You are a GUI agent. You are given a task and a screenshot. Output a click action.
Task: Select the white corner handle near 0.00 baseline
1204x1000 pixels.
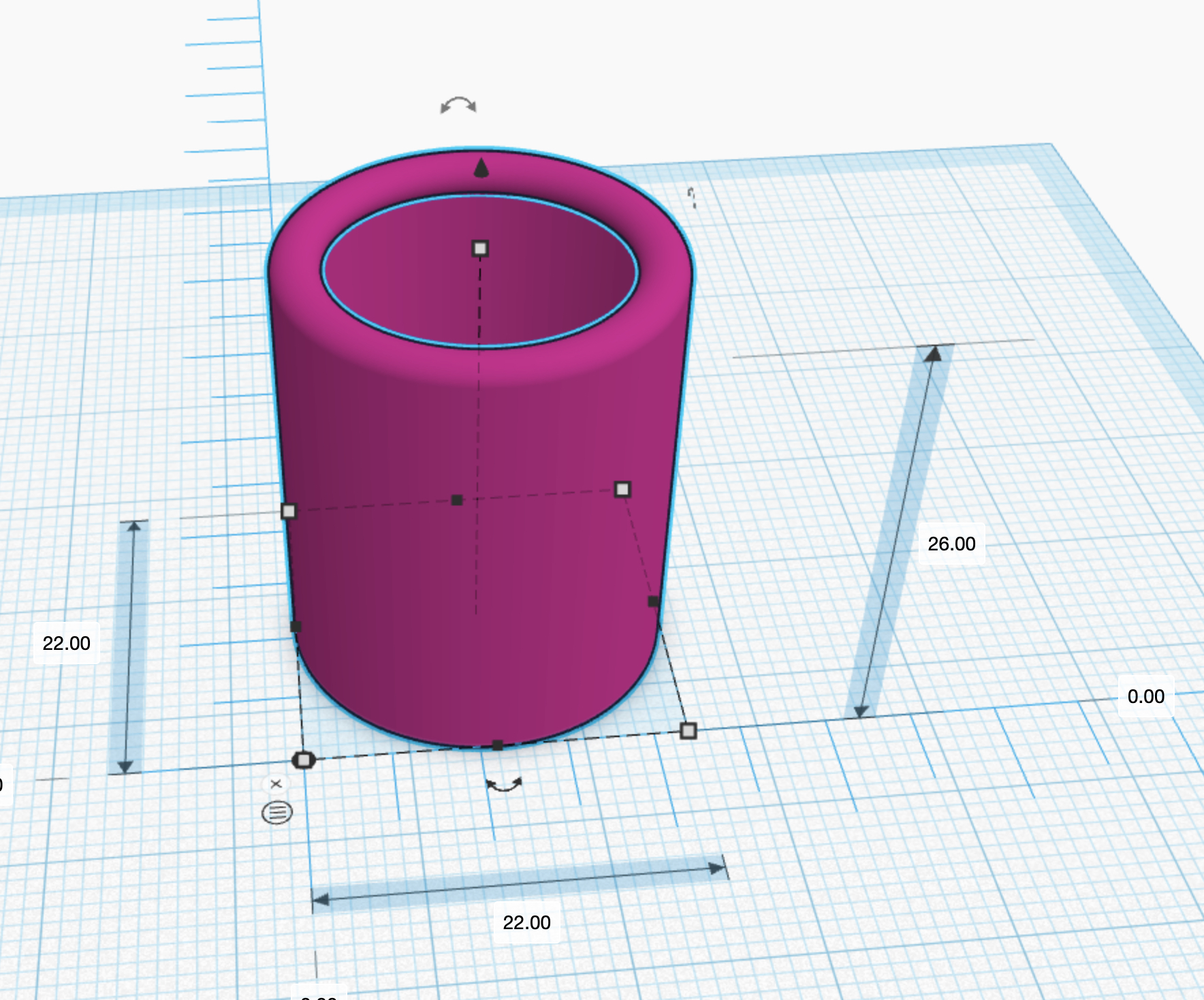point(688,731)
